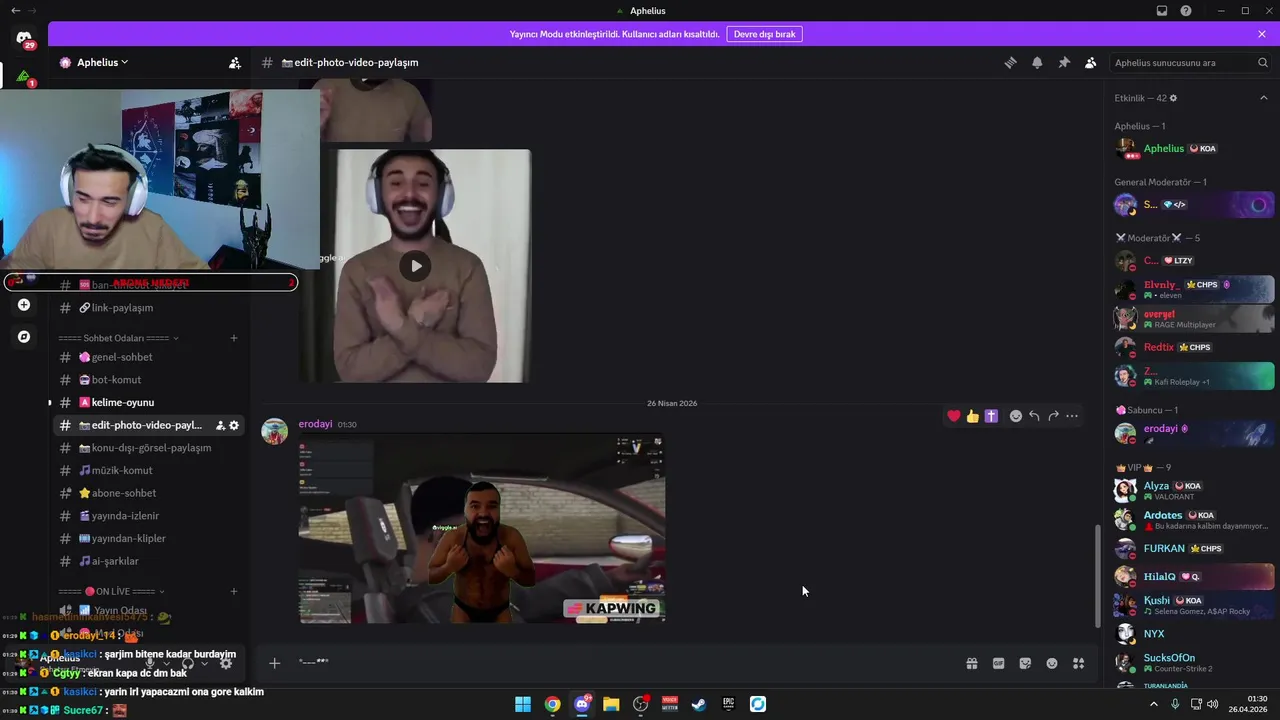Dismiss the Streamer Mode banner
The height and width of the screenshot is (720, 1280).
point(1262,34)
